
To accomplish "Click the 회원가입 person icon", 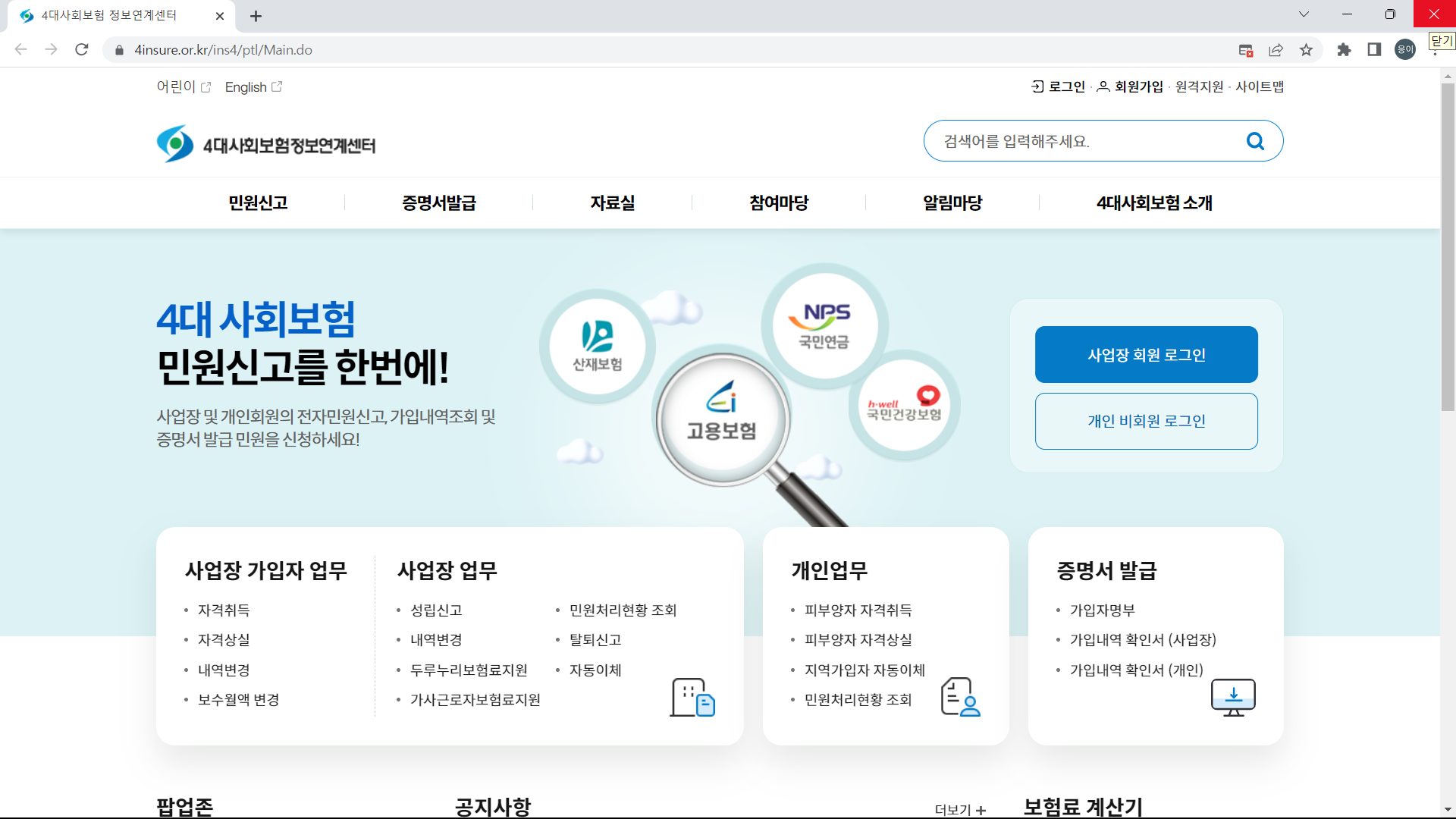I will pos(1104,86).
